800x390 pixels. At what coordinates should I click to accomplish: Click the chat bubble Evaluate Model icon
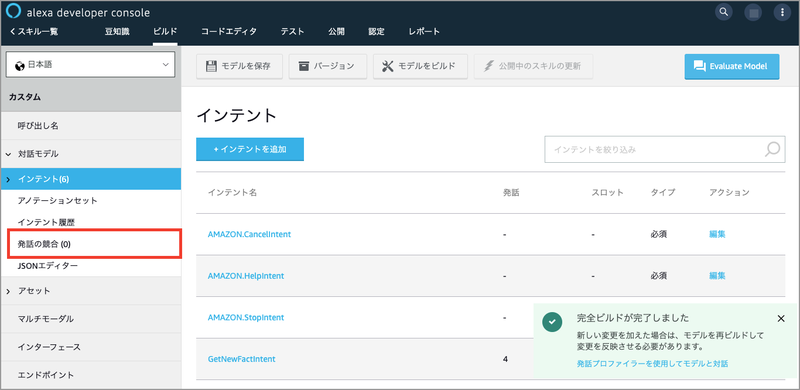[699, 66]
